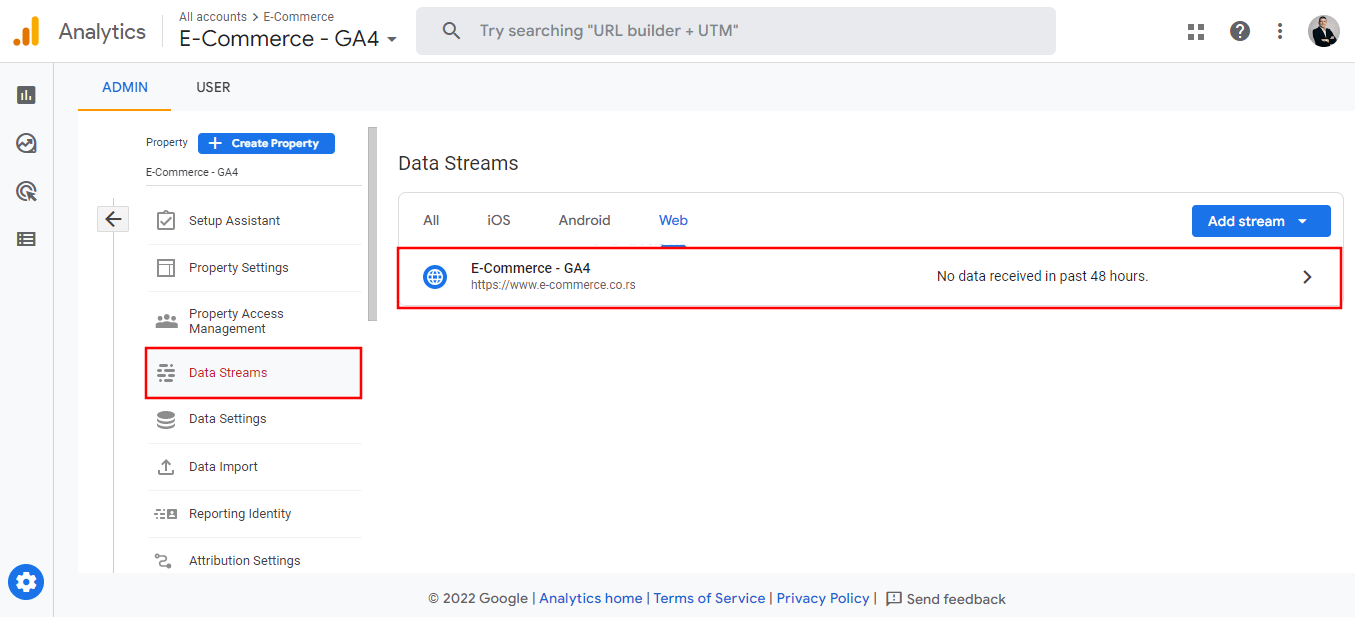Open the E-Commerce - GA4 property switcher dropdown
Viewport: 1355px width, 617px height.
point(392,39)
